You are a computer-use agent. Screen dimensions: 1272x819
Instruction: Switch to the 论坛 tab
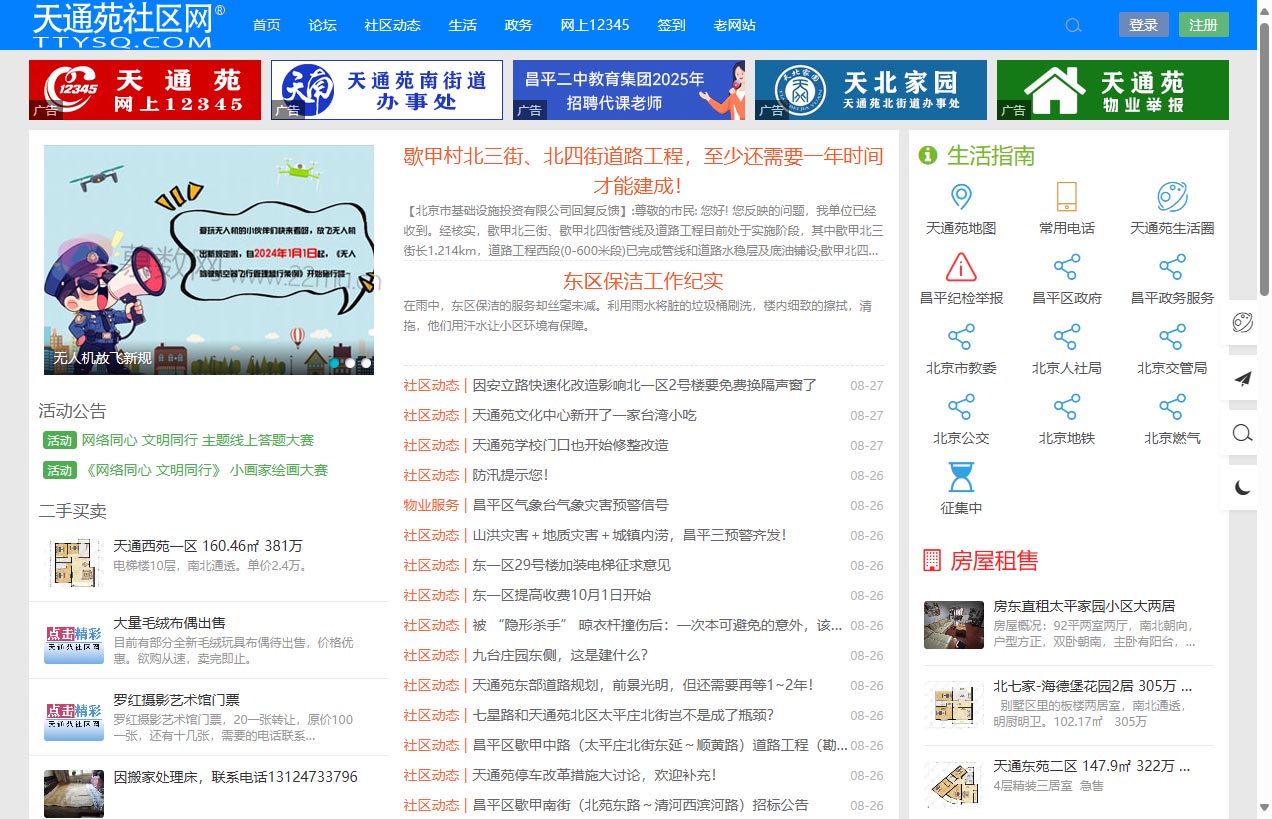coord(322,25)
